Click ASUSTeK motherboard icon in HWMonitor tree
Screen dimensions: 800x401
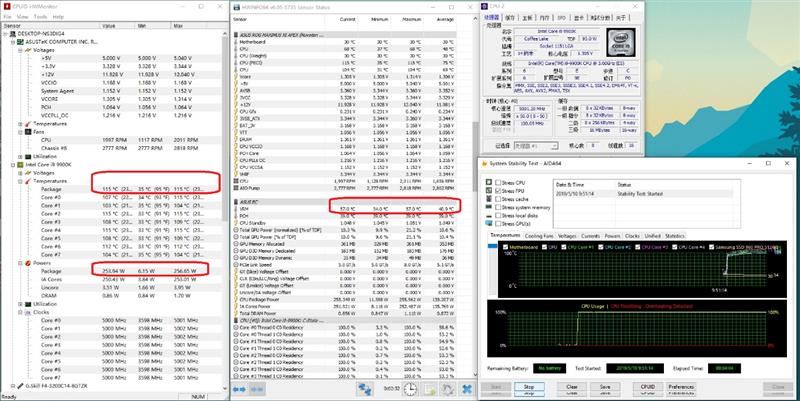pyautogui.click(x=20, y=42)
